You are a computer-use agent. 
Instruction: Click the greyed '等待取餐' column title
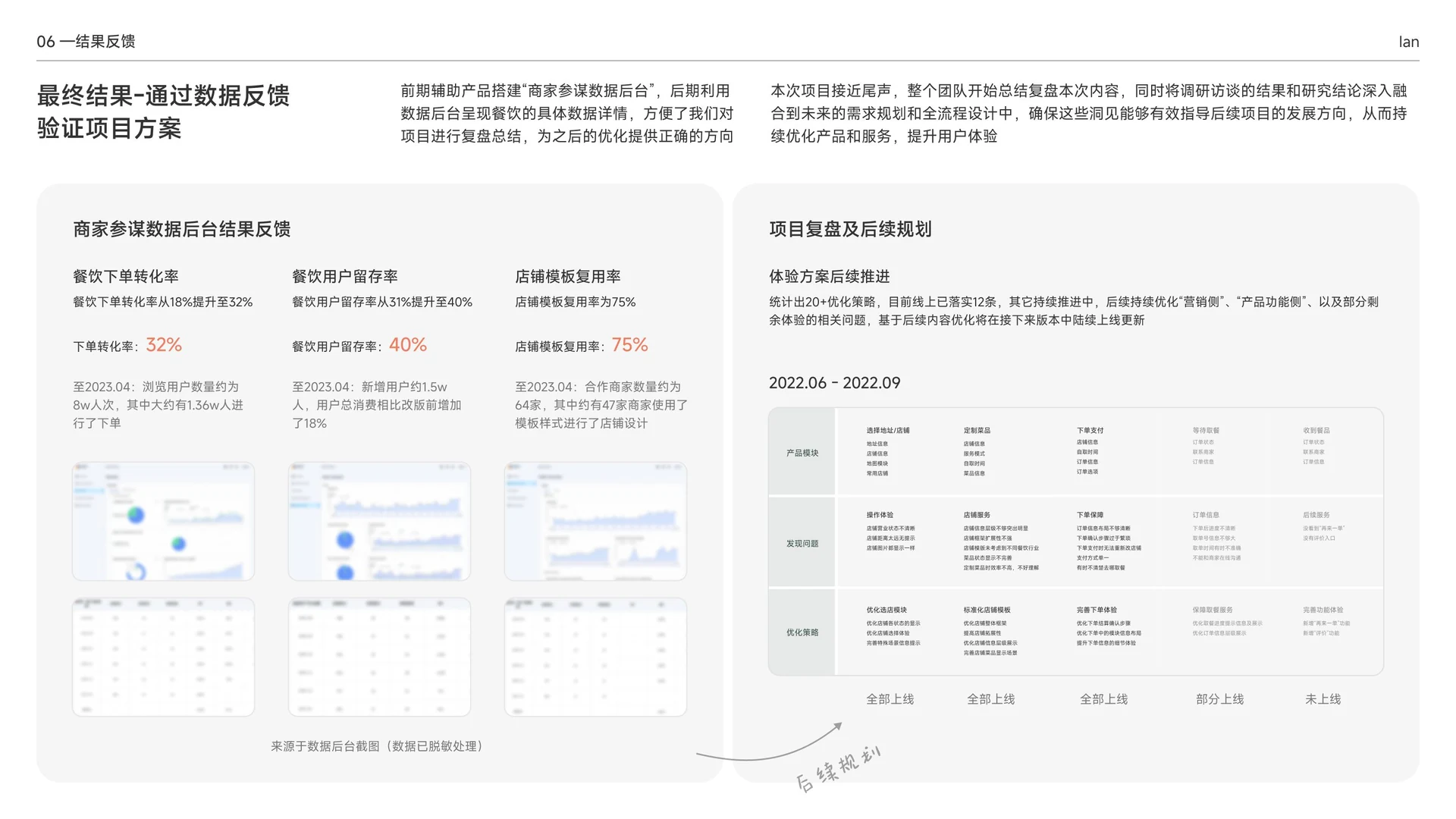tap(1206, 431)
